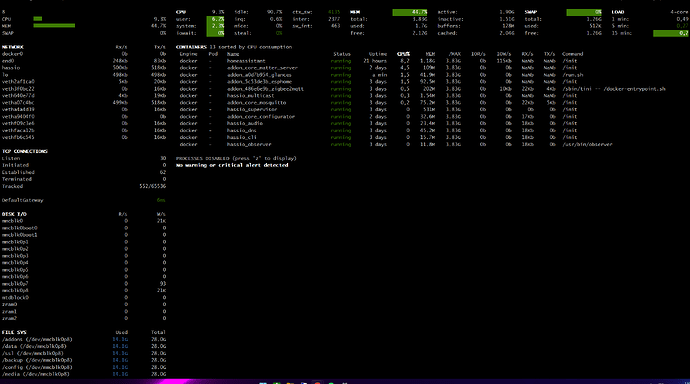Viewport: 690px width, 384px height.
Task: Select the mmcblk0p8 disk row
Action: coord(84,291)
